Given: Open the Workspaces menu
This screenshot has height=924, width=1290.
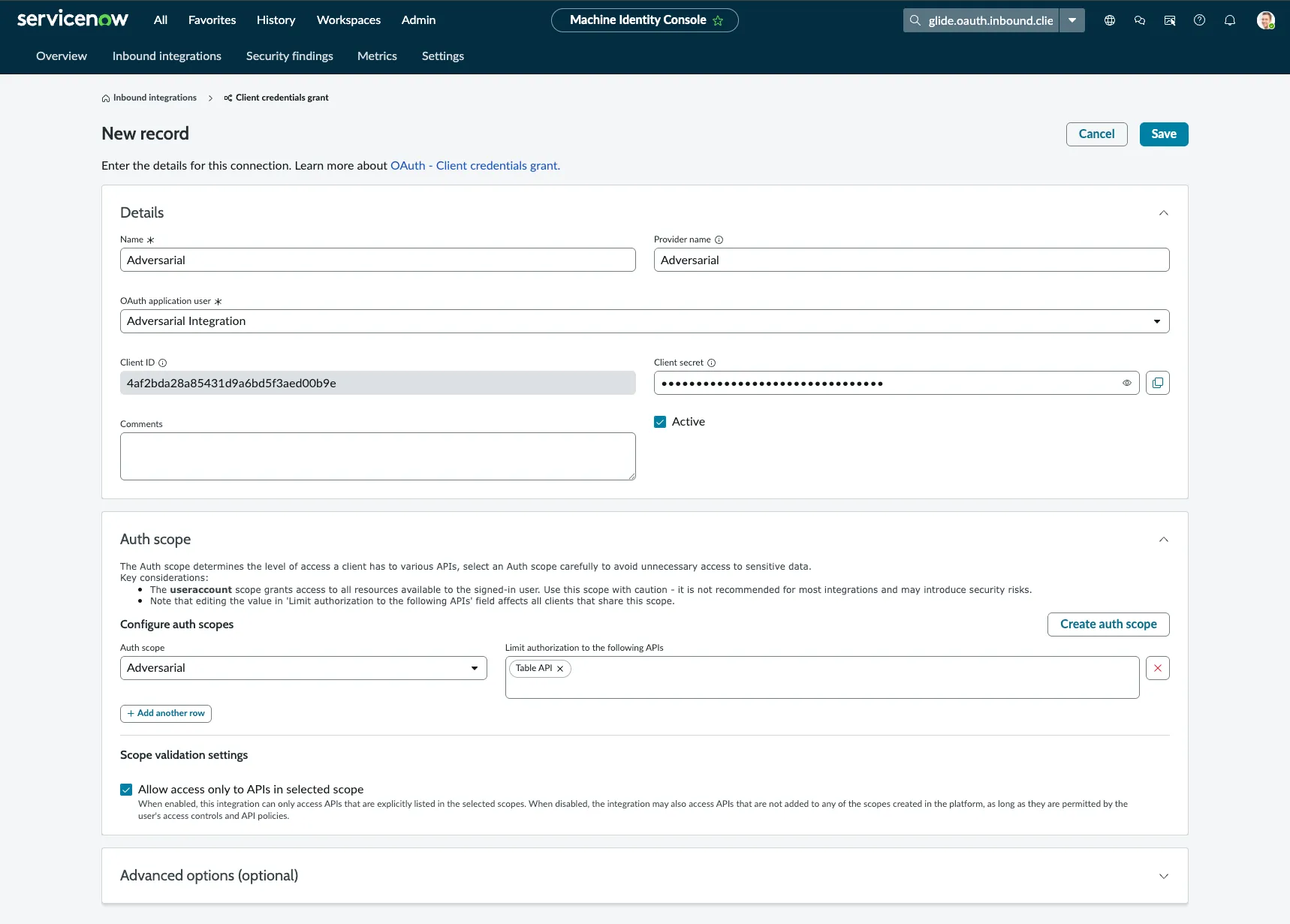Looking at the screenshot, I should tap(348, 20).
